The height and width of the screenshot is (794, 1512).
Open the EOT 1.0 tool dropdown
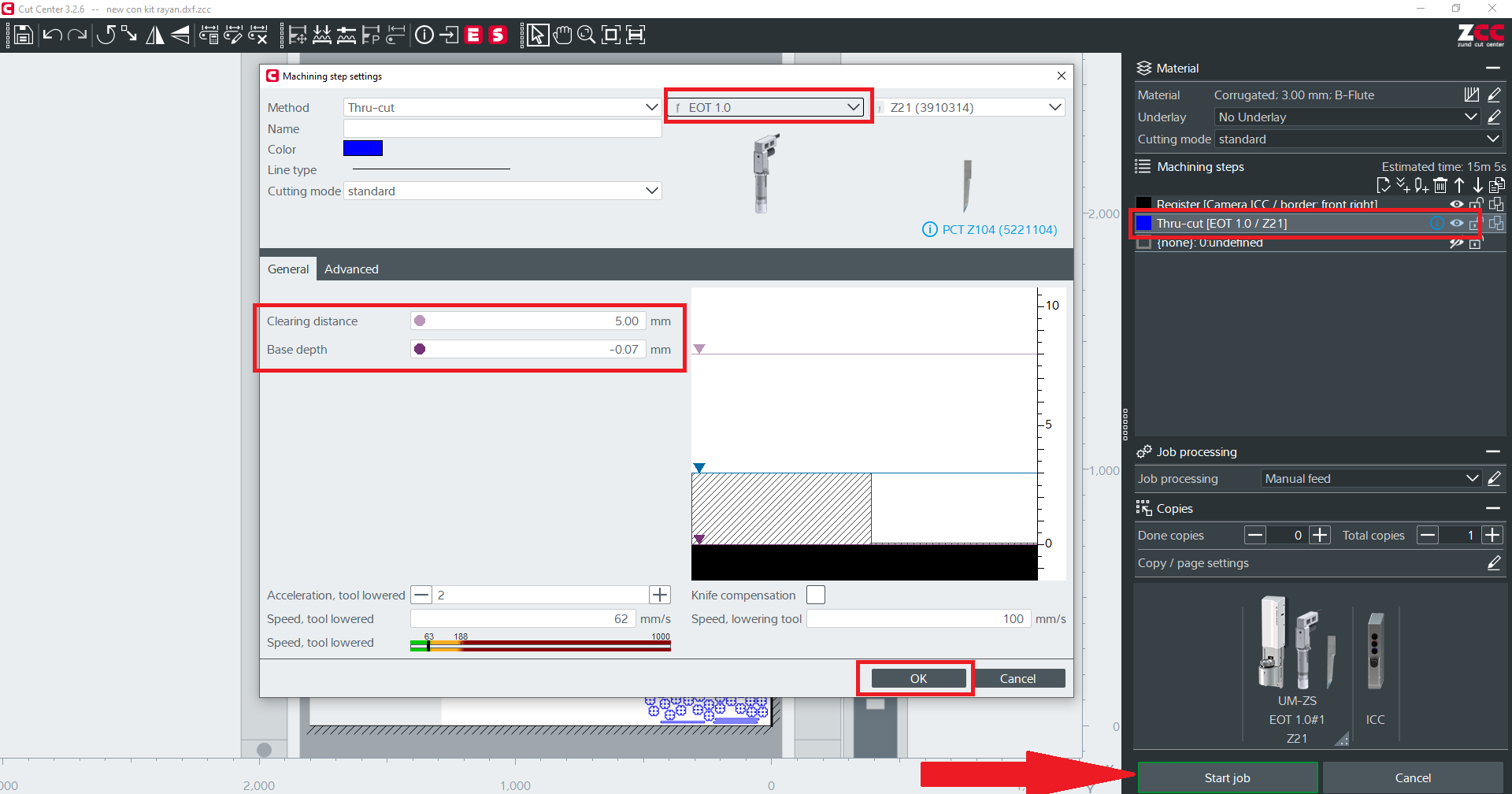click(769, 107)
